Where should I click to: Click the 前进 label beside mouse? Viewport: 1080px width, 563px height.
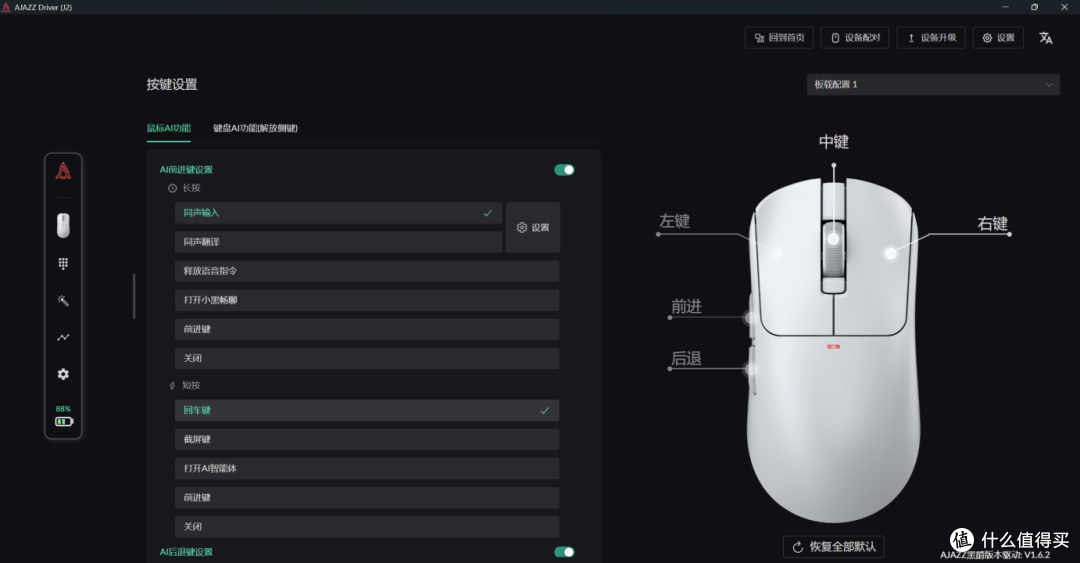687,307
